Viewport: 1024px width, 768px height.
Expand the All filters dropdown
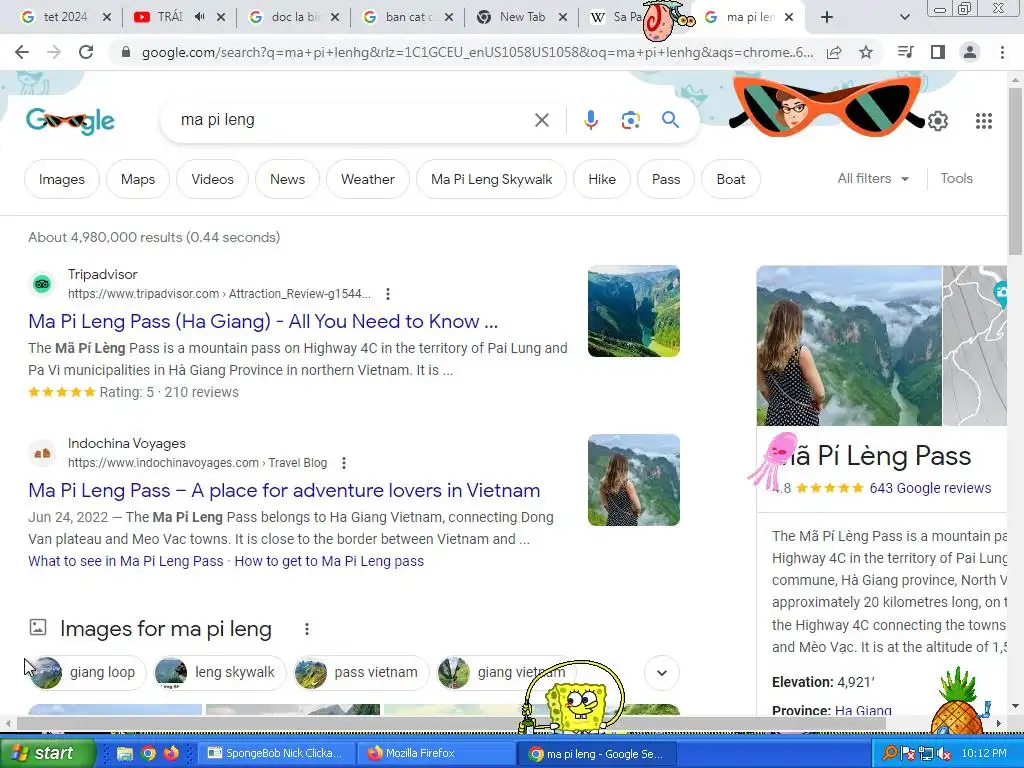tap(873, 178)
